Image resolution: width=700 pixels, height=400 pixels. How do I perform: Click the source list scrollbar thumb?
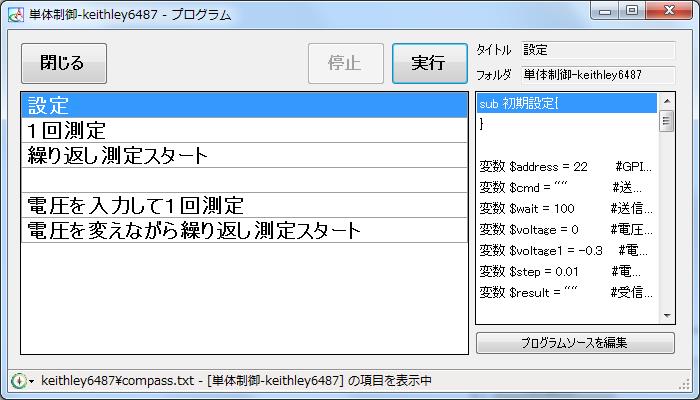click(x=667, y=121)
